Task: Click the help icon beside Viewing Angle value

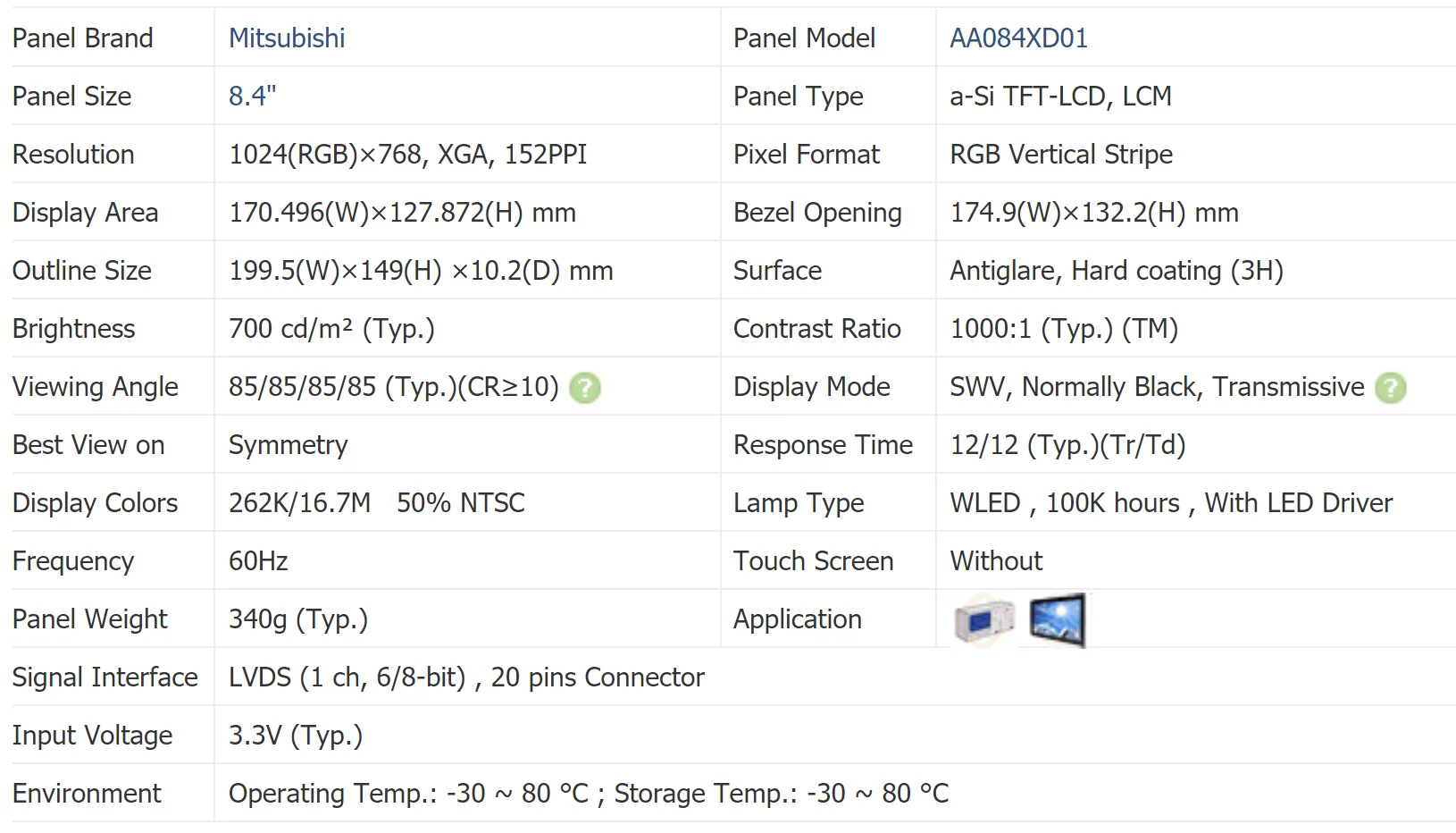Action: [x=585, y=388]
